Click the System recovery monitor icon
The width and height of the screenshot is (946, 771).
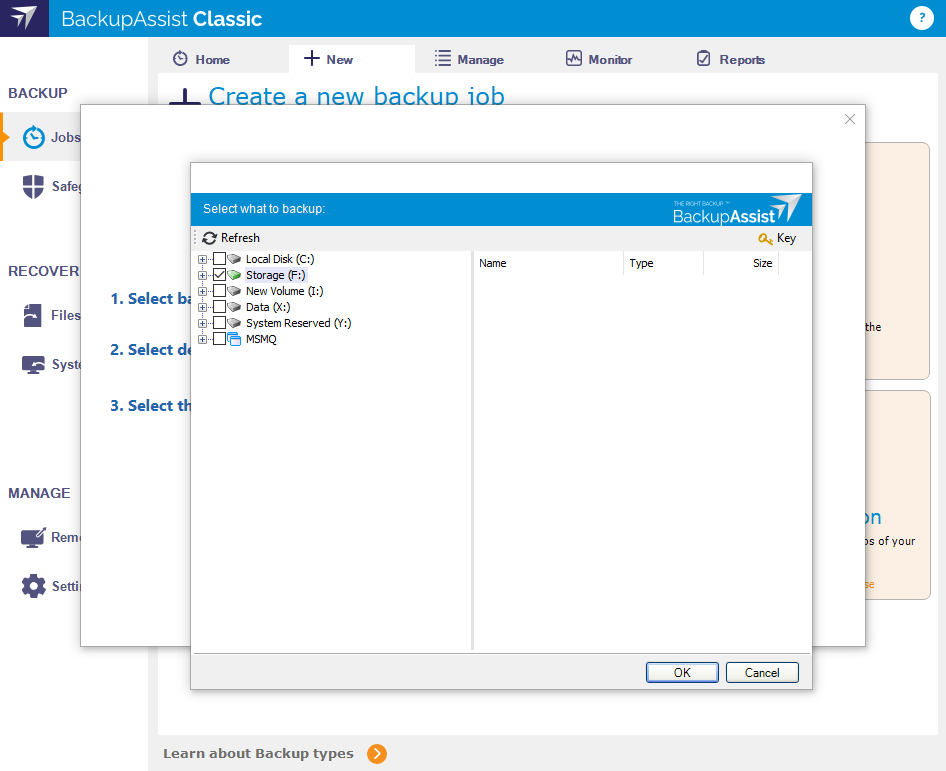pos(33,364)
